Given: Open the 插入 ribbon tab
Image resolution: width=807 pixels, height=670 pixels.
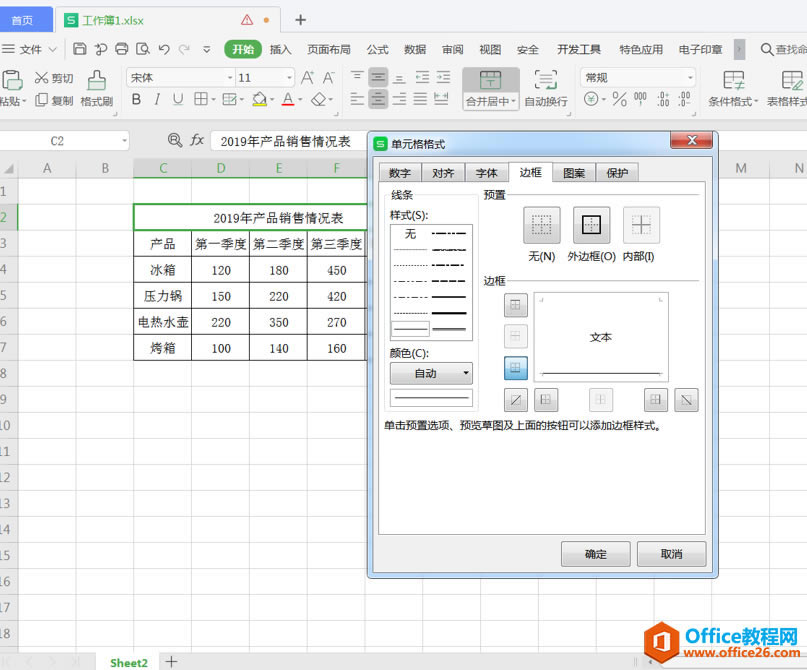Looking at the screenshot, I should point(280,49).
